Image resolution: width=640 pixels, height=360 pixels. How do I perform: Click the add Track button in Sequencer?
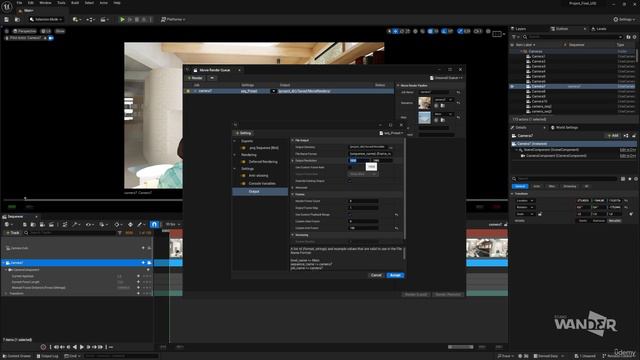coord(13,233)
